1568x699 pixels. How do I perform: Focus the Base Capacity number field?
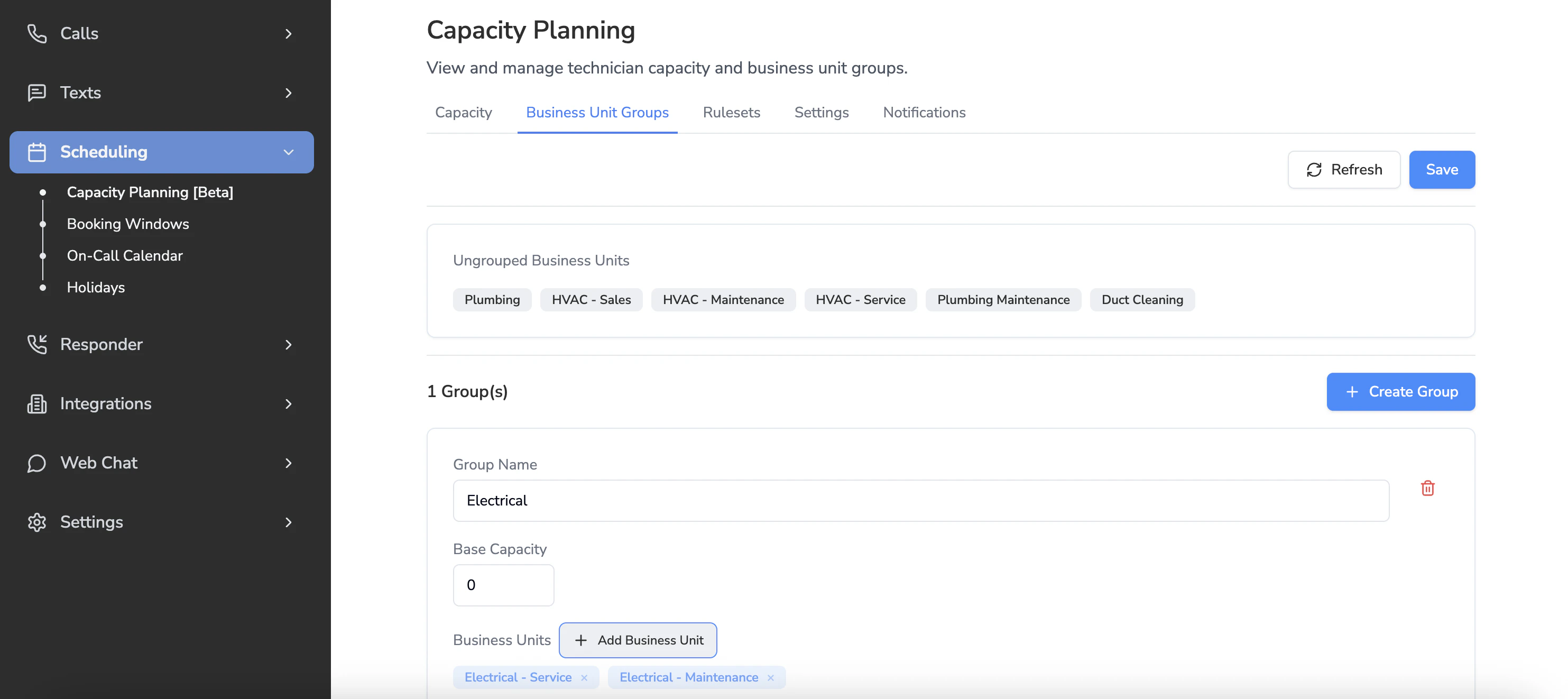503,585
